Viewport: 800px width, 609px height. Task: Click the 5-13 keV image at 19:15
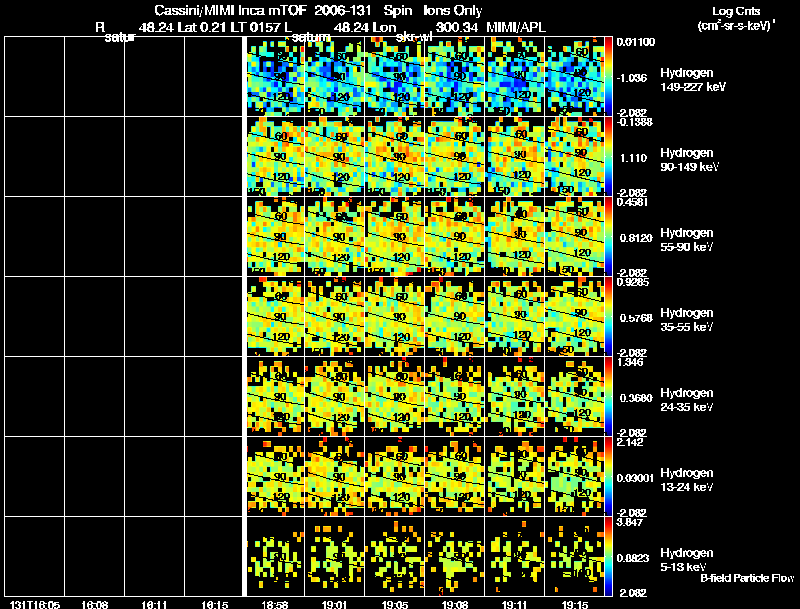(x=574, y=556)
